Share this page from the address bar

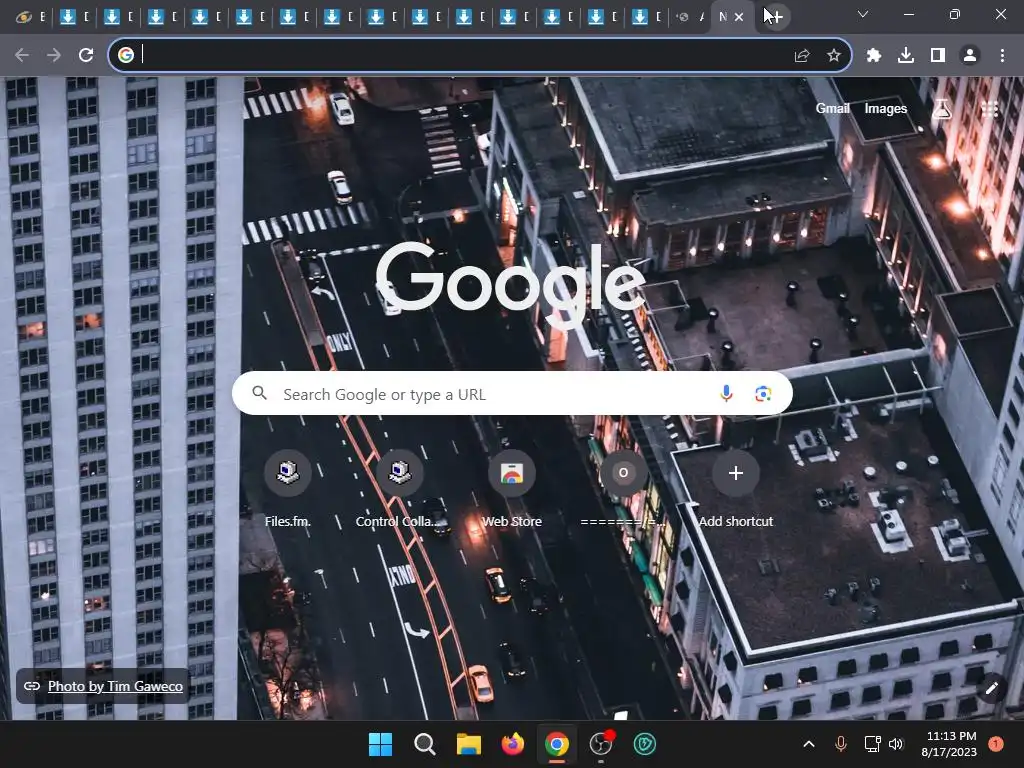(802, 56)
